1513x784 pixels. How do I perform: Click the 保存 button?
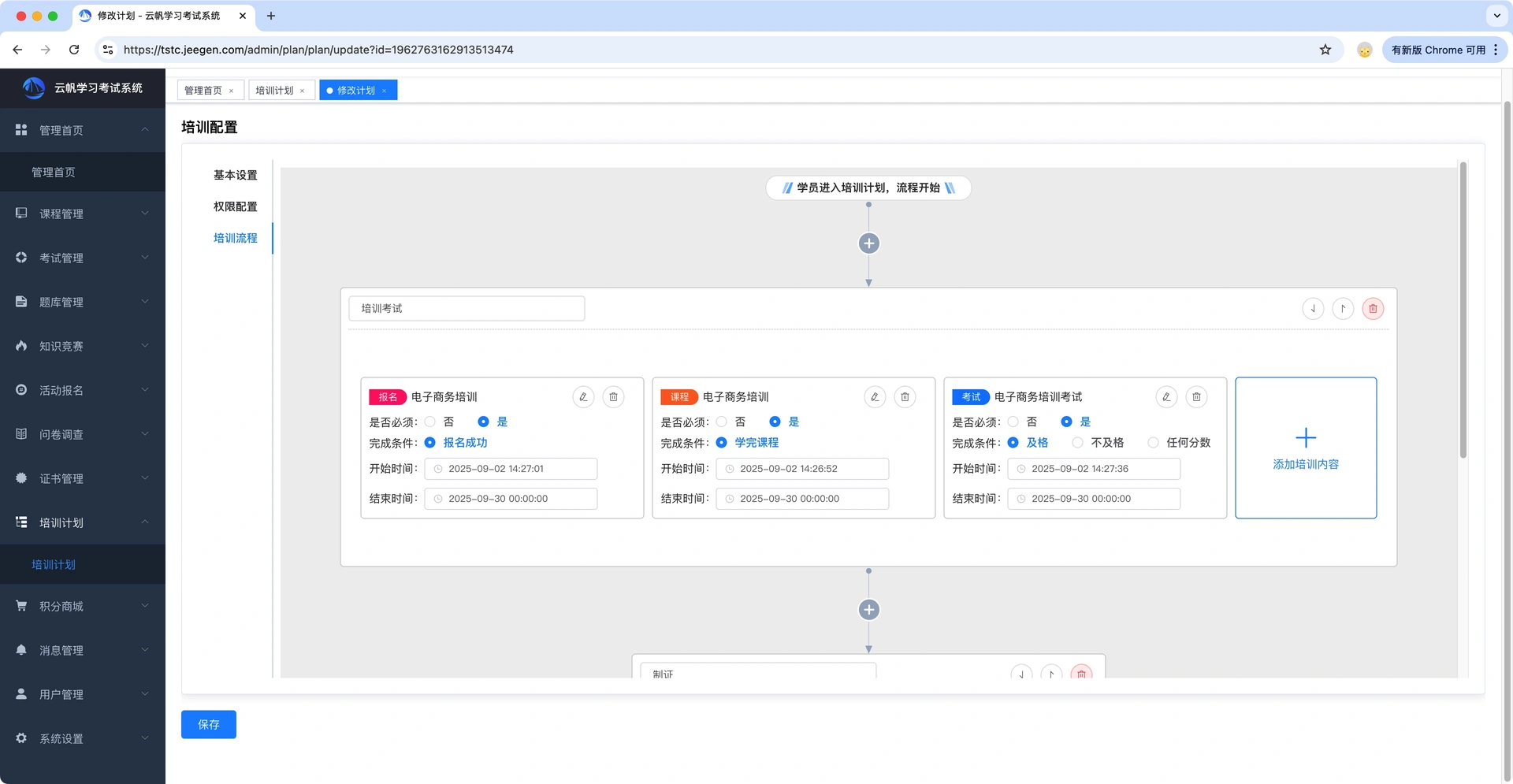(209, 724)
